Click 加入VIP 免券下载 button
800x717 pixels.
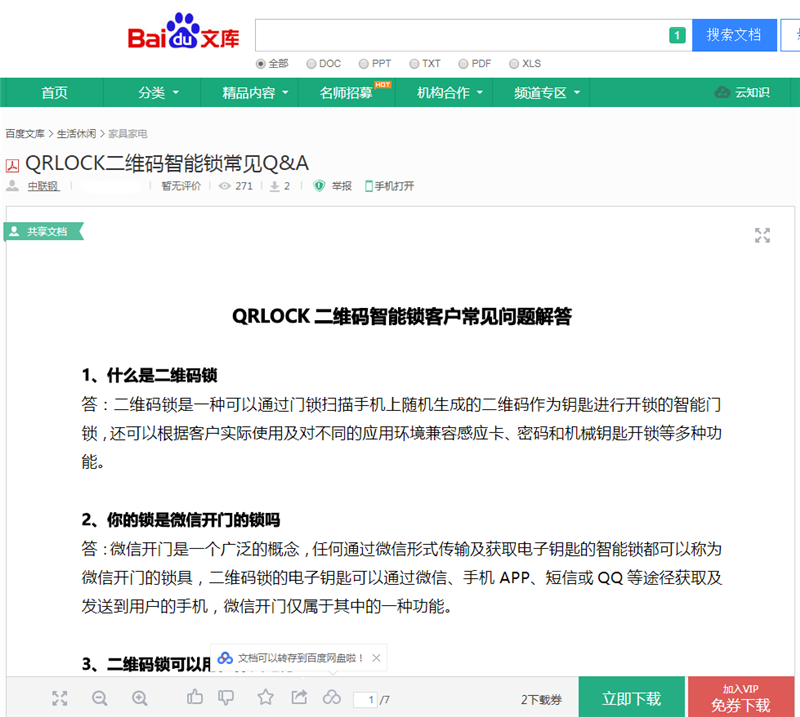[x=741, y=698]
